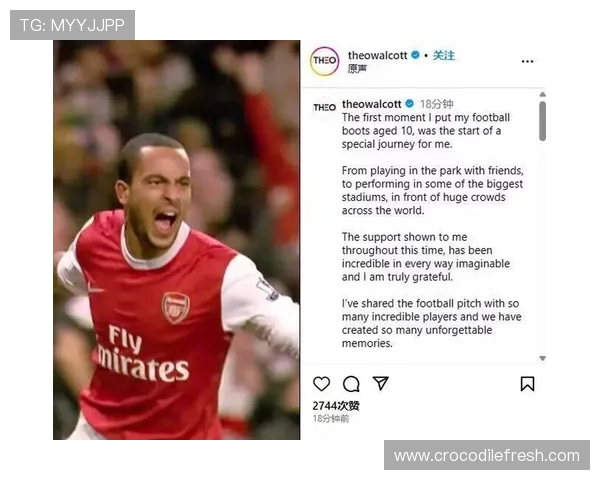600x480 pixels.
Task: Click the 18分钟 time label beside caption username
Action: tap(437, 104)
